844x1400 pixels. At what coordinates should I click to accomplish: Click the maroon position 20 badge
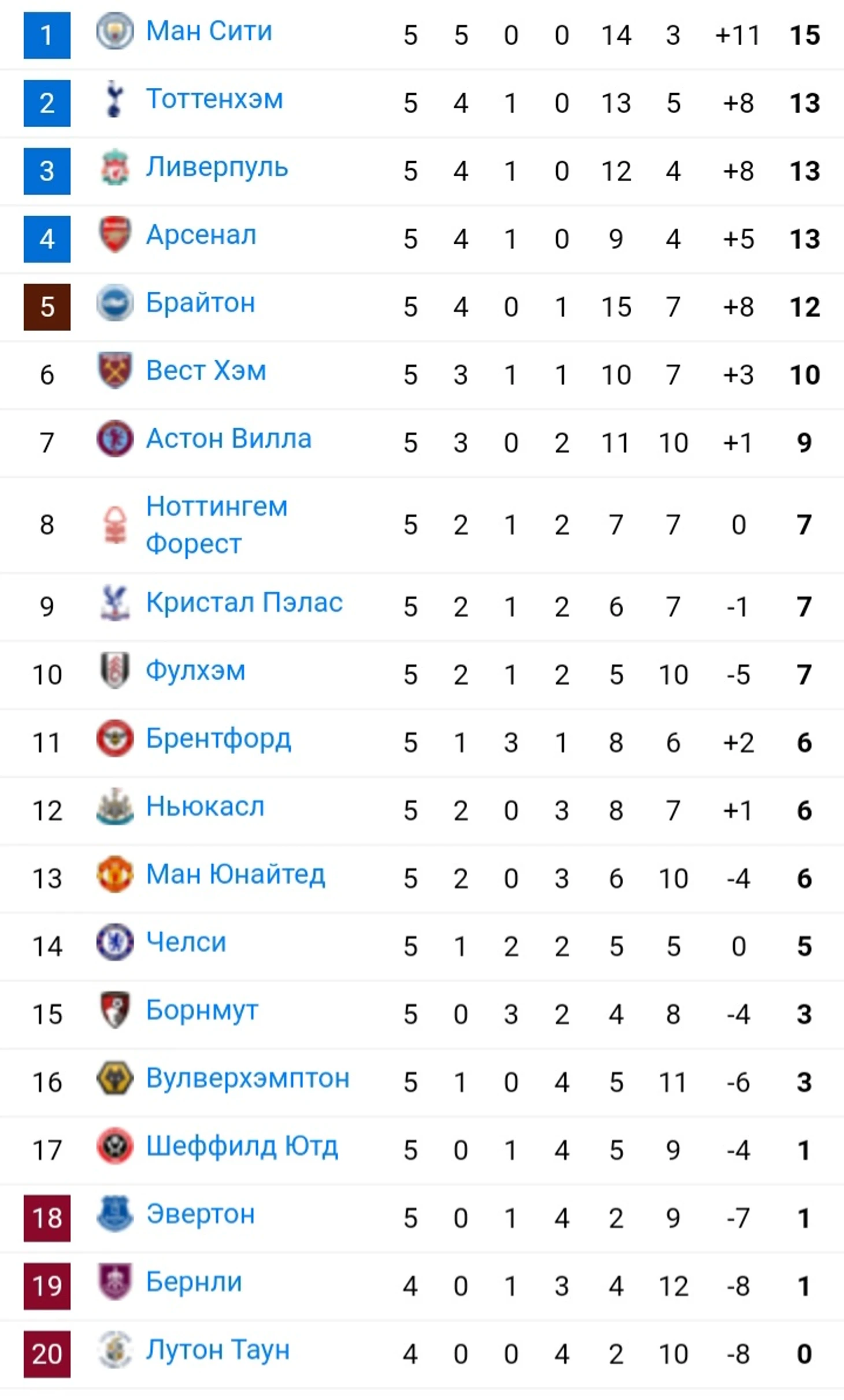click(x=47, y=1354)
